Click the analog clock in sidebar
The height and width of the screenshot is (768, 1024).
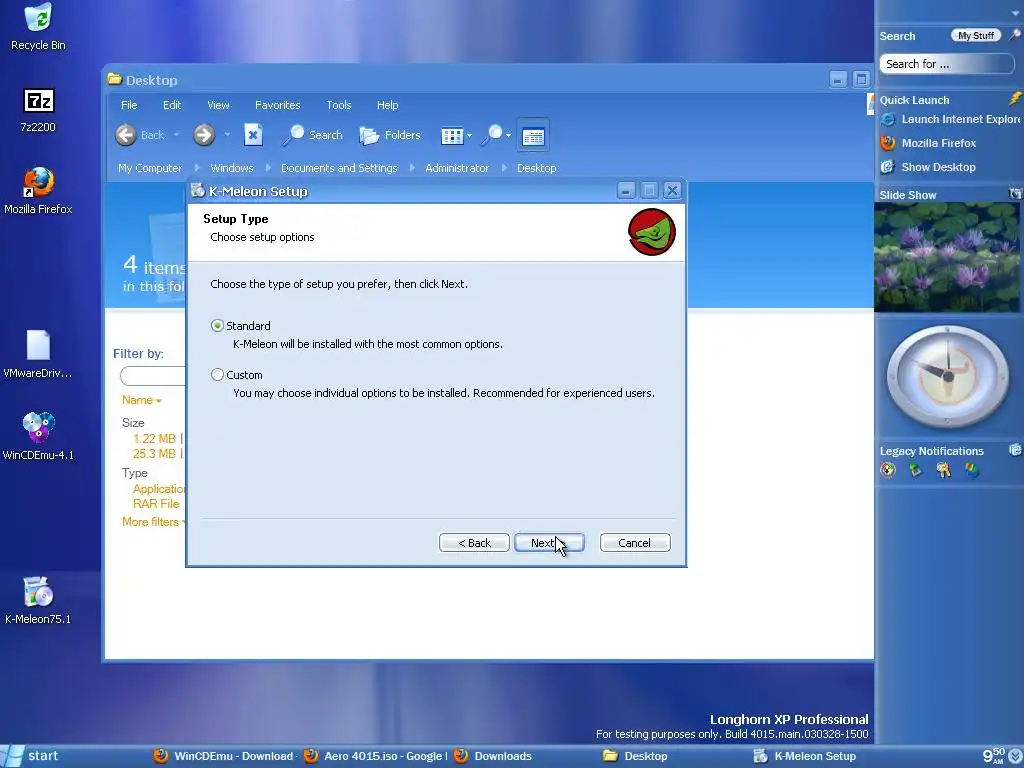click(947, 376)
